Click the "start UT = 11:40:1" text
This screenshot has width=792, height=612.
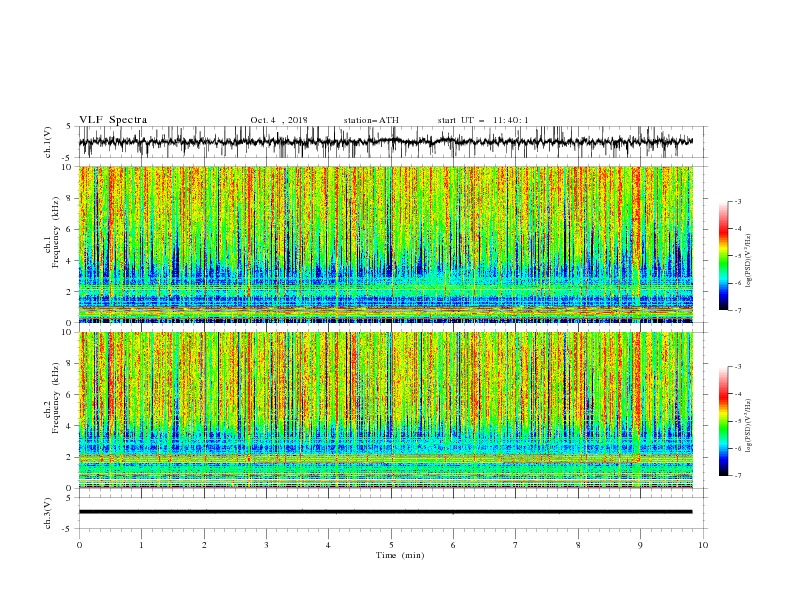click(483, 120)
